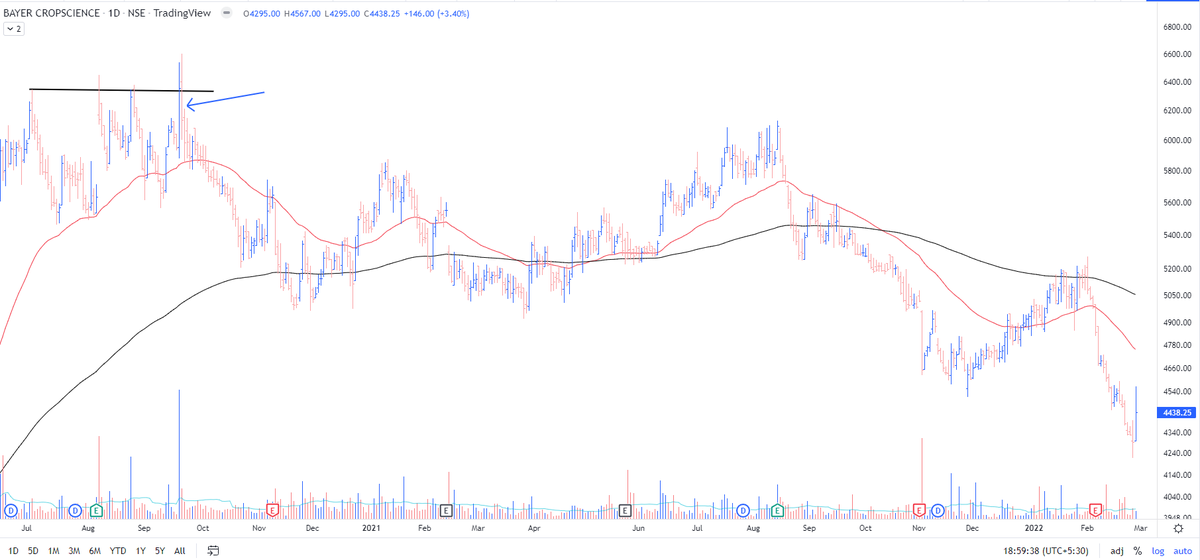
Task: Select the YTD date range
Action: tap(118, 550)
